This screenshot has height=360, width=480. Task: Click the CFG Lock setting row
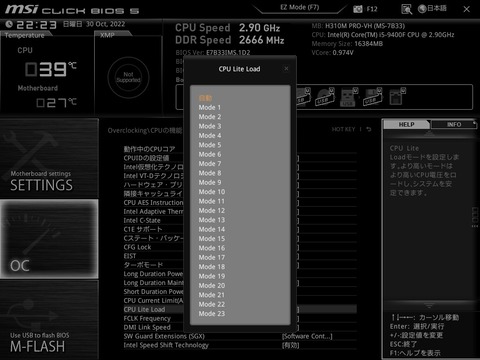tap(239, 247)
